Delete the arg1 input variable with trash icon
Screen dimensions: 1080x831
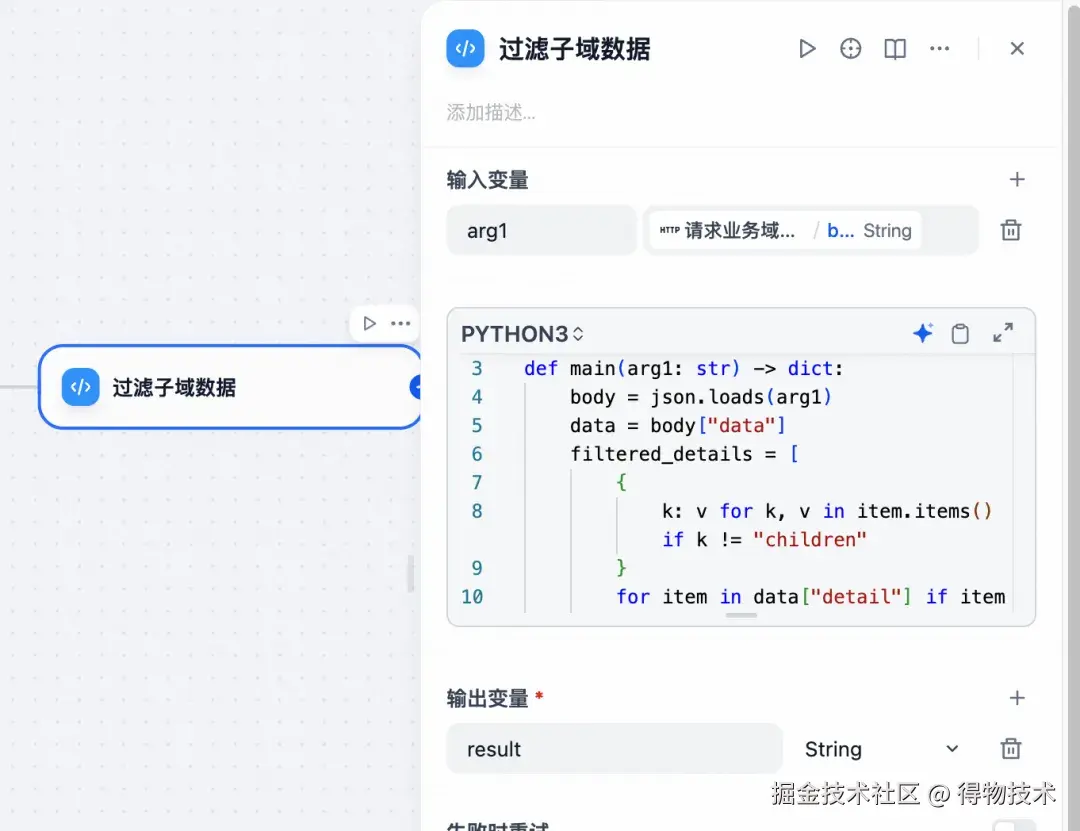point(1010,230)
